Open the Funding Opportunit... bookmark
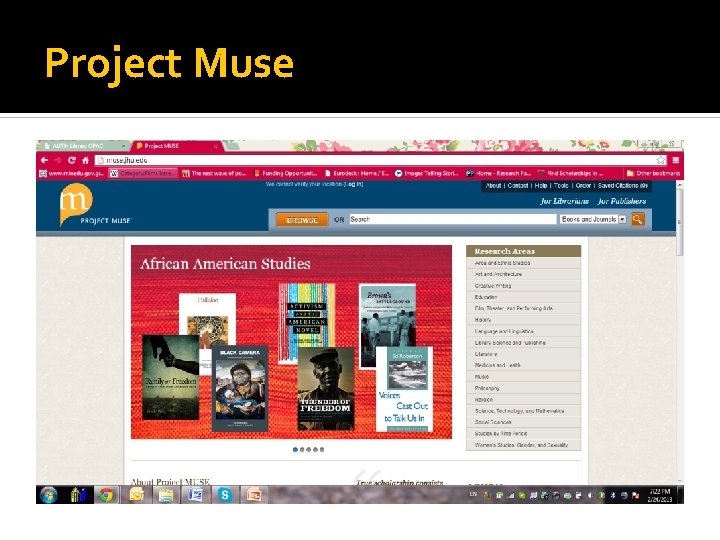 coord(286,173)
